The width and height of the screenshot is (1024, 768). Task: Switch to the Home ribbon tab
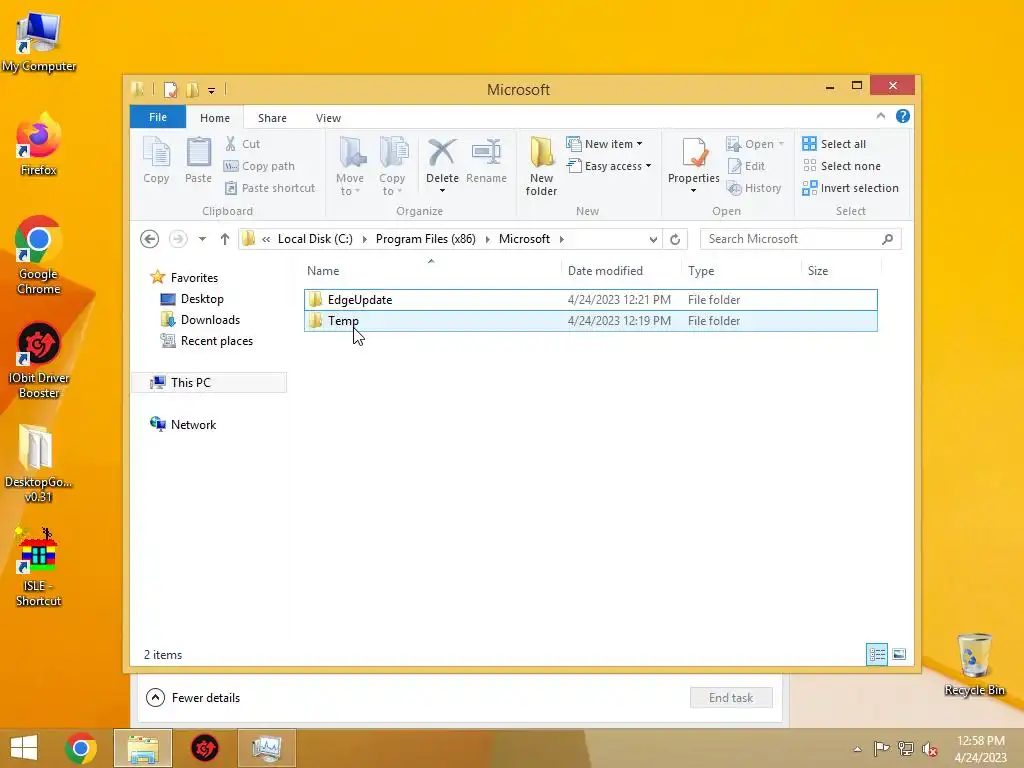click(215, 118)
